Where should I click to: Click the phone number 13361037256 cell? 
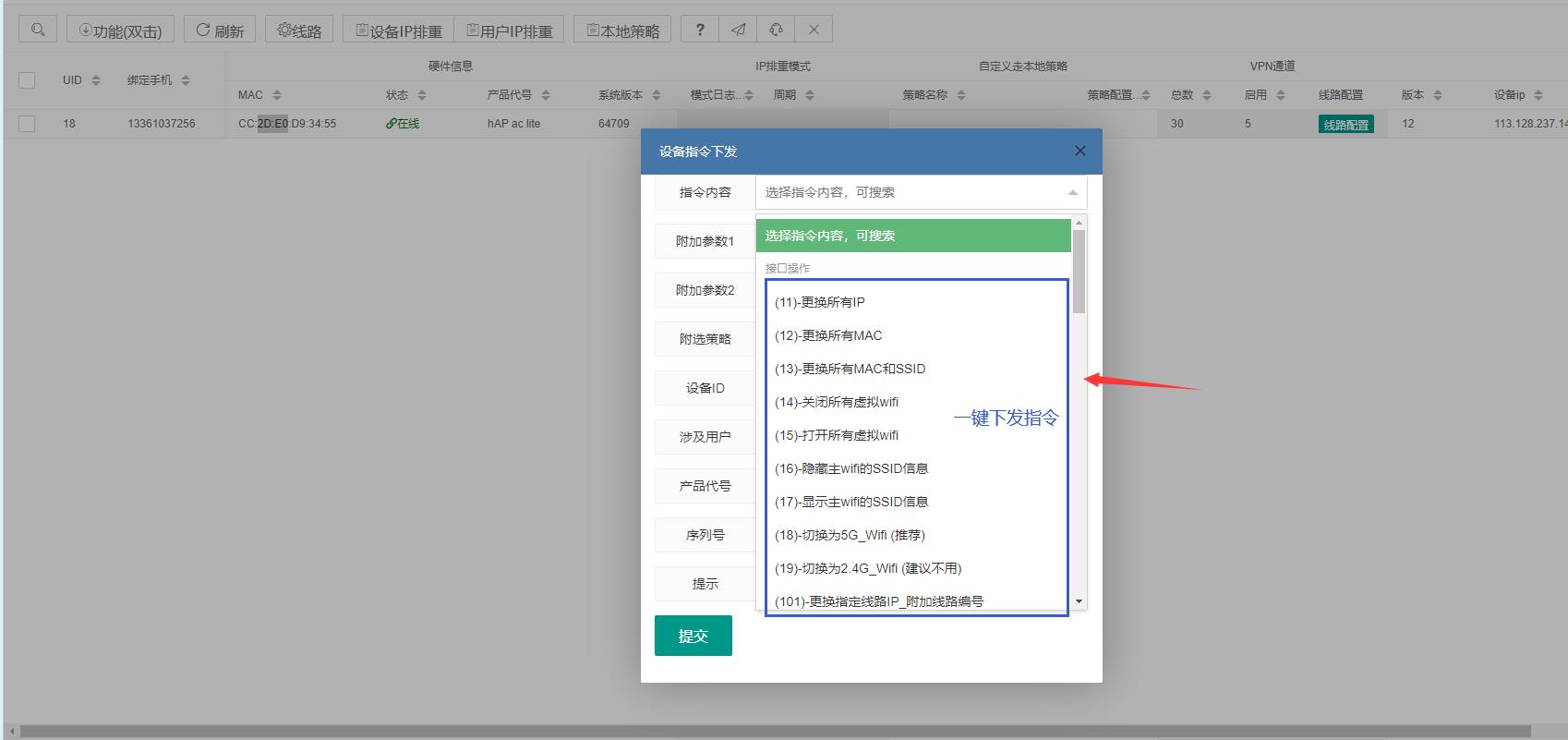162,124
